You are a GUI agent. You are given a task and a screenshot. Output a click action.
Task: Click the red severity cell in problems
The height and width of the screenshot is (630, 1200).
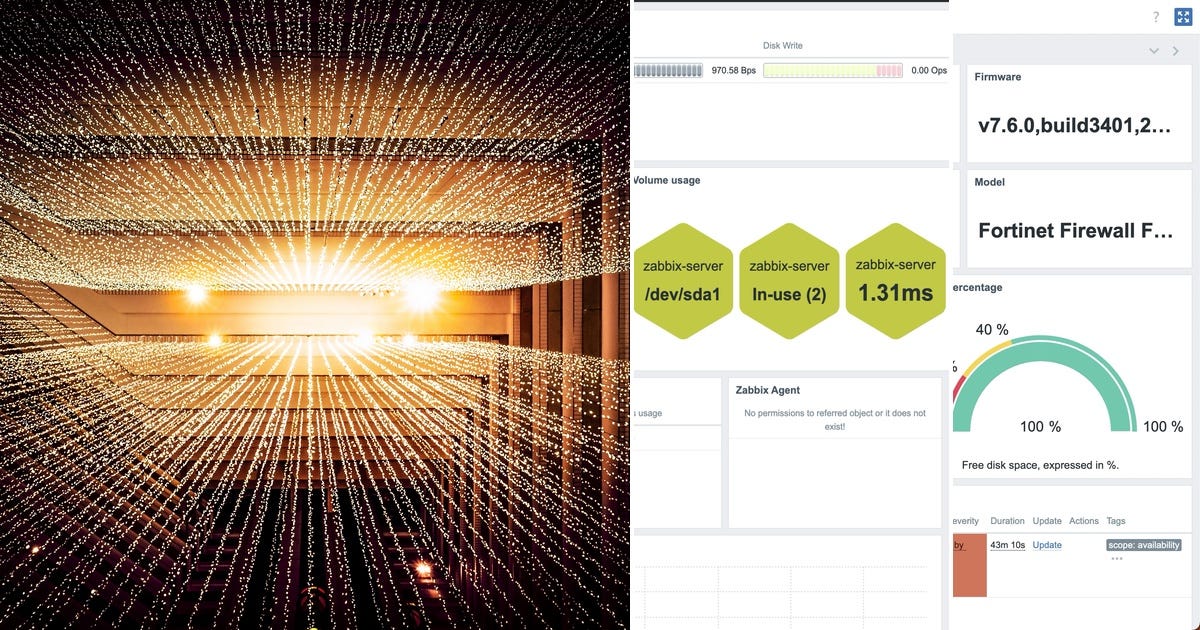[972, 565]
